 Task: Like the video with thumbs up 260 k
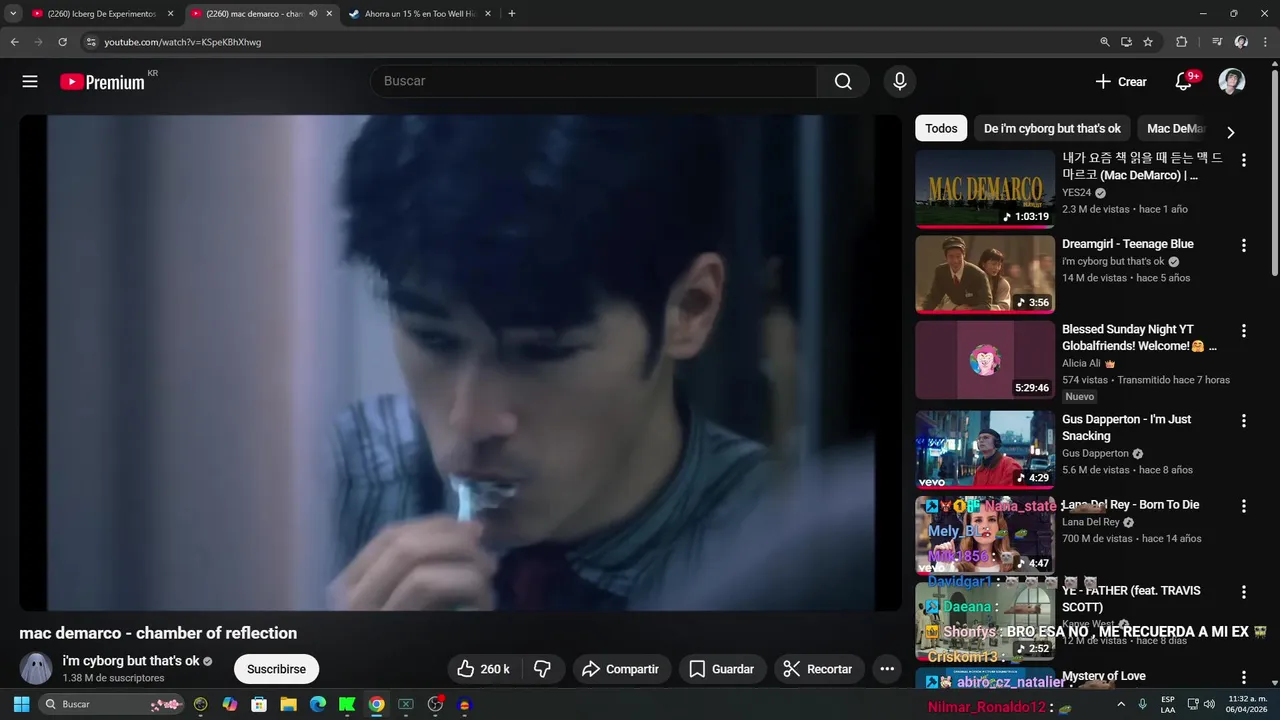pos(484,669)
